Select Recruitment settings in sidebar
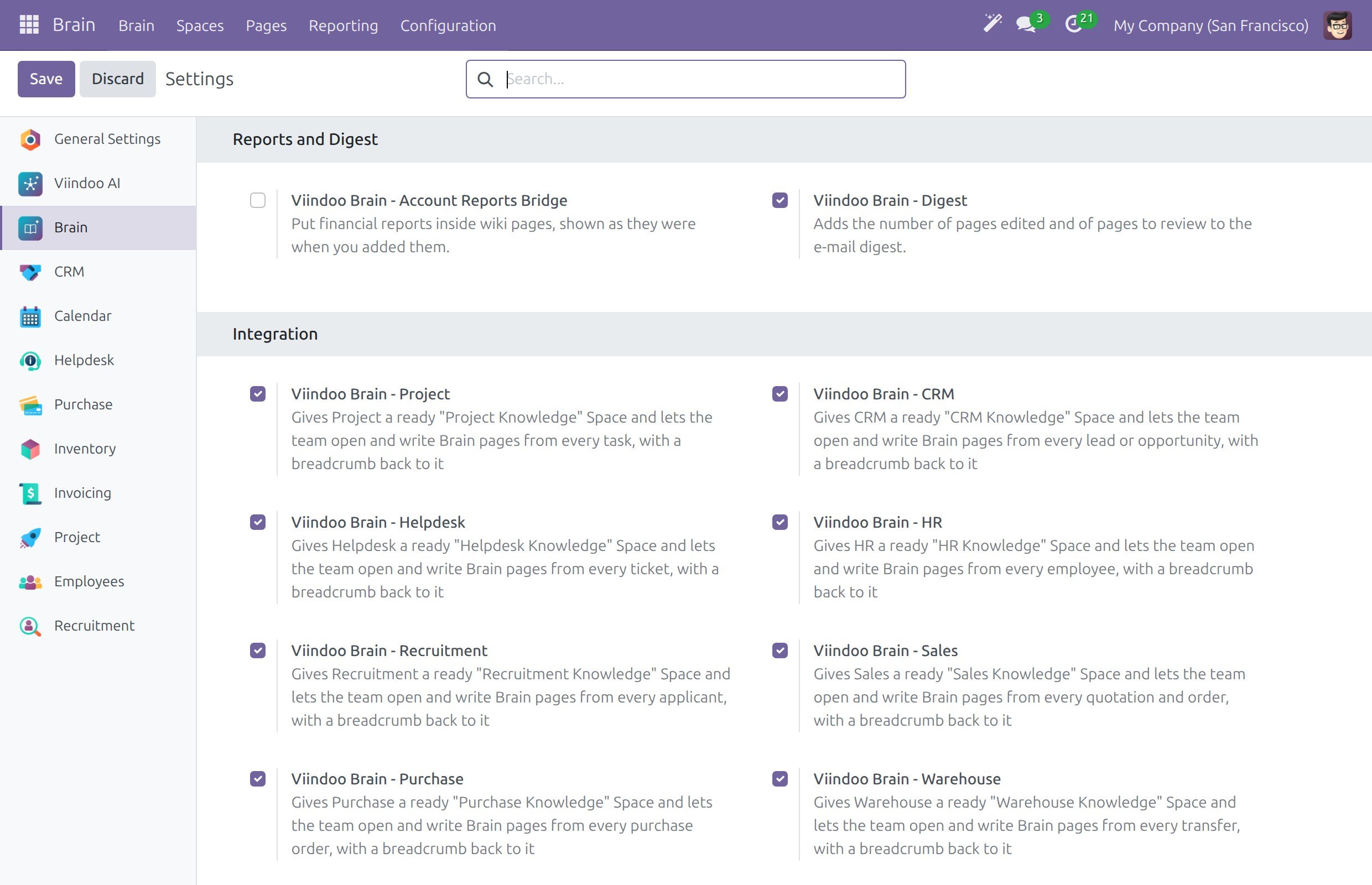Screen dimensions: 1372x885 pyautogui.click(x=98, y=626)
